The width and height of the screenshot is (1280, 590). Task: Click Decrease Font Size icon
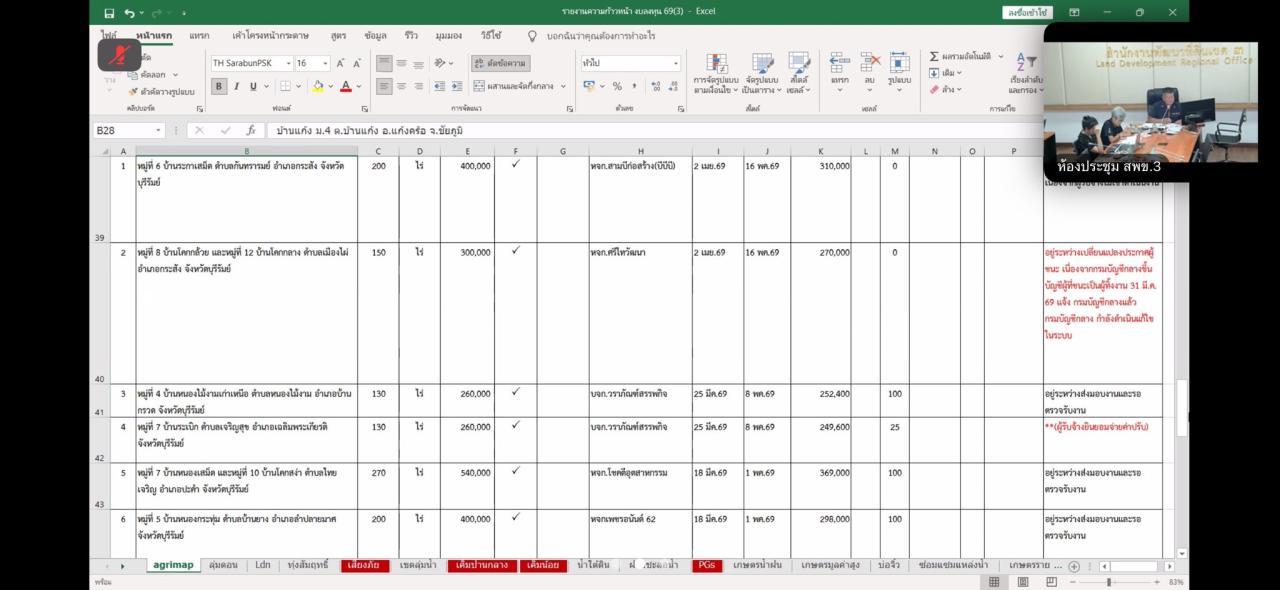click(357, 63)
